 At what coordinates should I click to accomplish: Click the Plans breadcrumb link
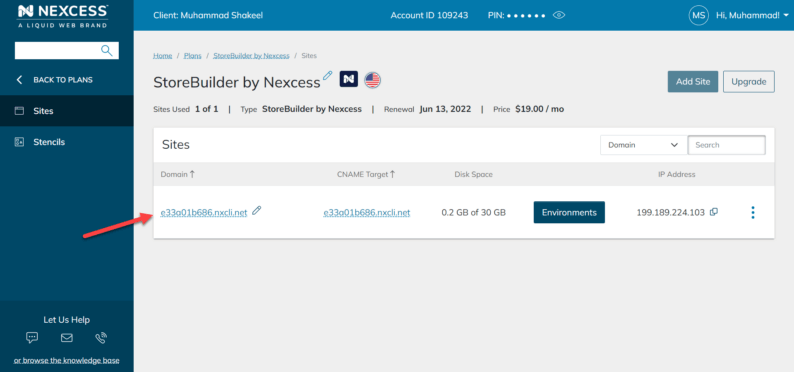pos(192,56)
